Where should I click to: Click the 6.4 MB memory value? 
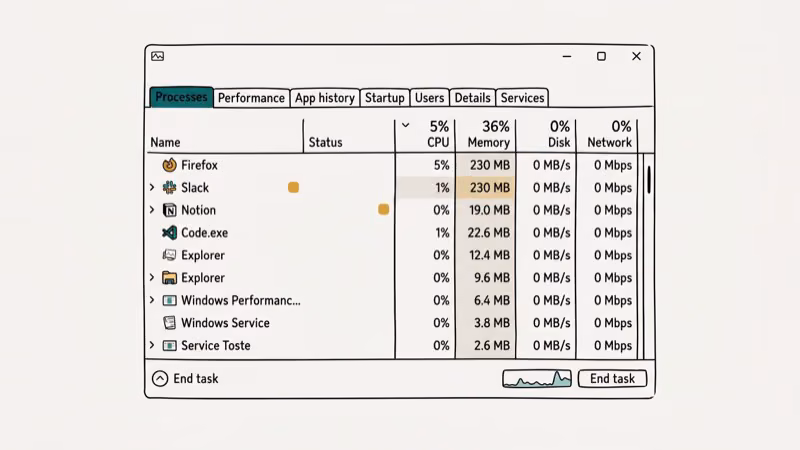[x=492, y=300]
